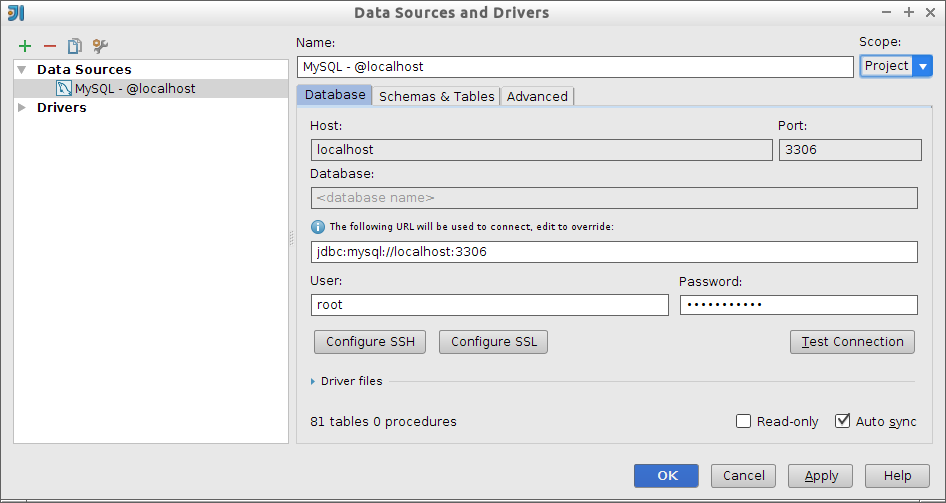Screen dimensions: 946x503
Task: Select MySQL - @localhost in the tree
Action: [151, 89]
